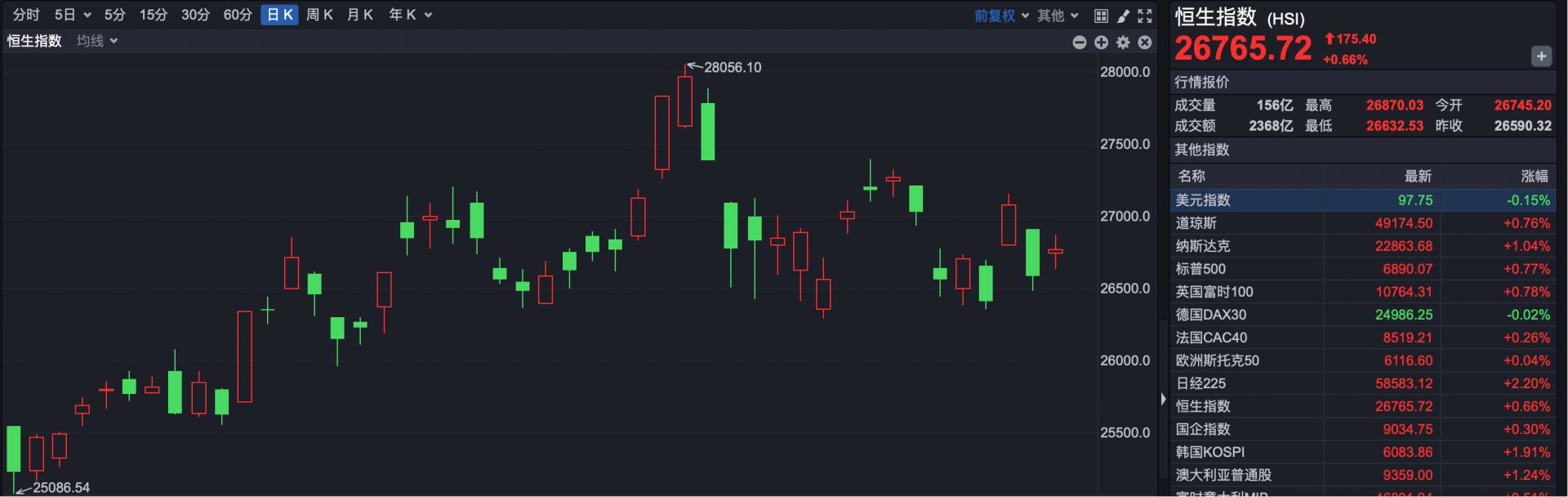Expand the 均线 moving average dropdown
Screen dimensions: 1568x497
(97, 41)
